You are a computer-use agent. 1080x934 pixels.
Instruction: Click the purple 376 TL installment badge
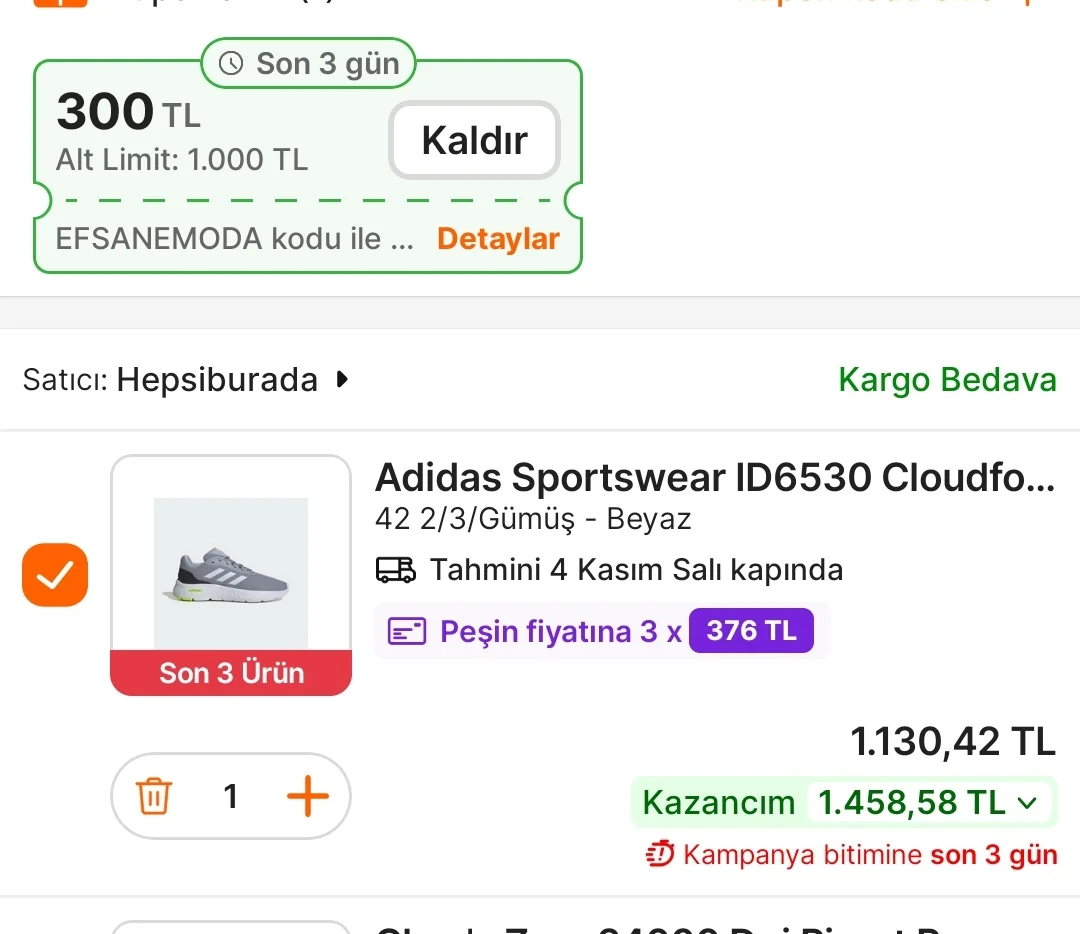[751, 631]
